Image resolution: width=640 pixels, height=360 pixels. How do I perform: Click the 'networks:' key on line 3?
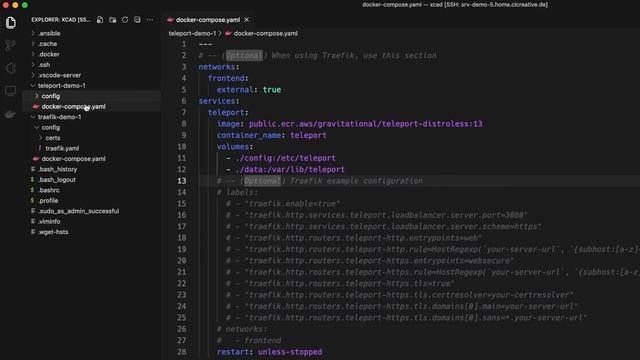tap(219, 67)
